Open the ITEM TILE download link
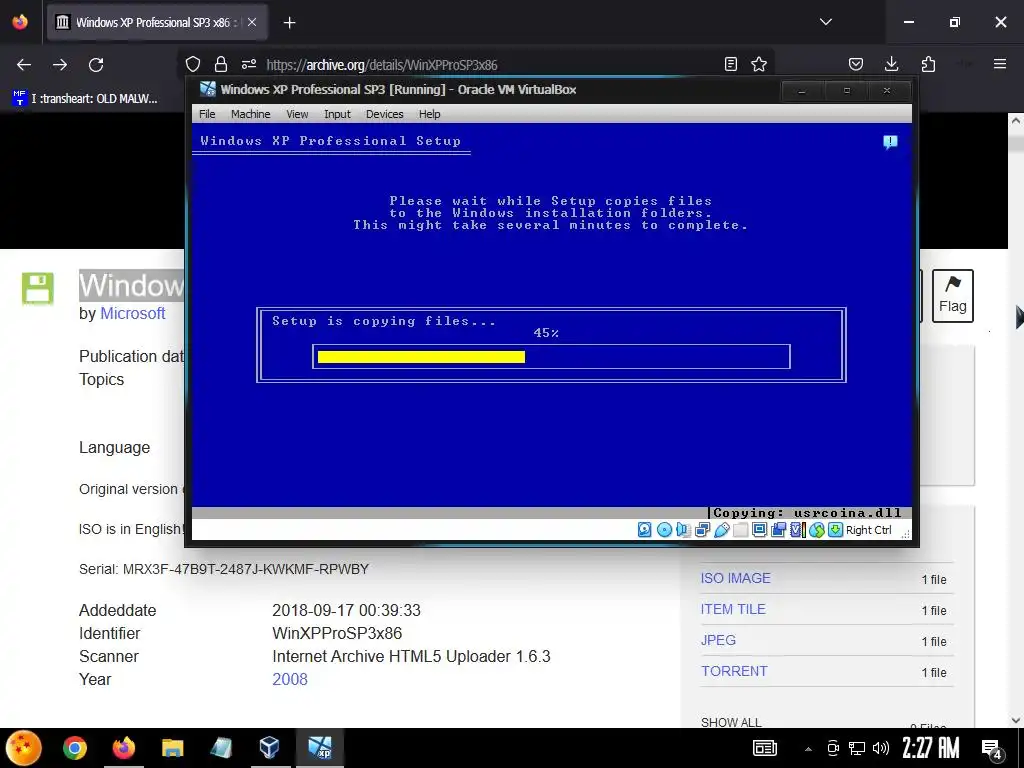1024x768 pixels. click(733, 609)
